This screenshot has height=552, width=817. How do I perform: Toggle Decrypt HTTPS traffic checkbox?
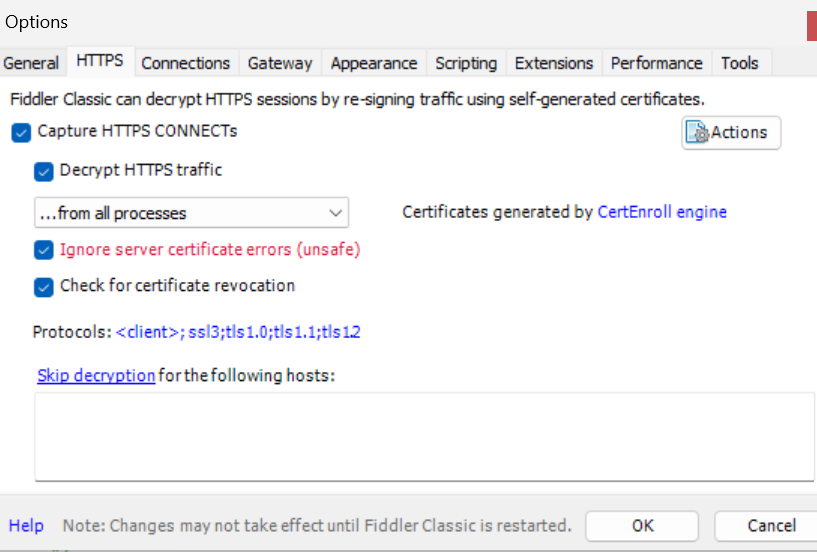pyautogui.click(x=44, y=171)
